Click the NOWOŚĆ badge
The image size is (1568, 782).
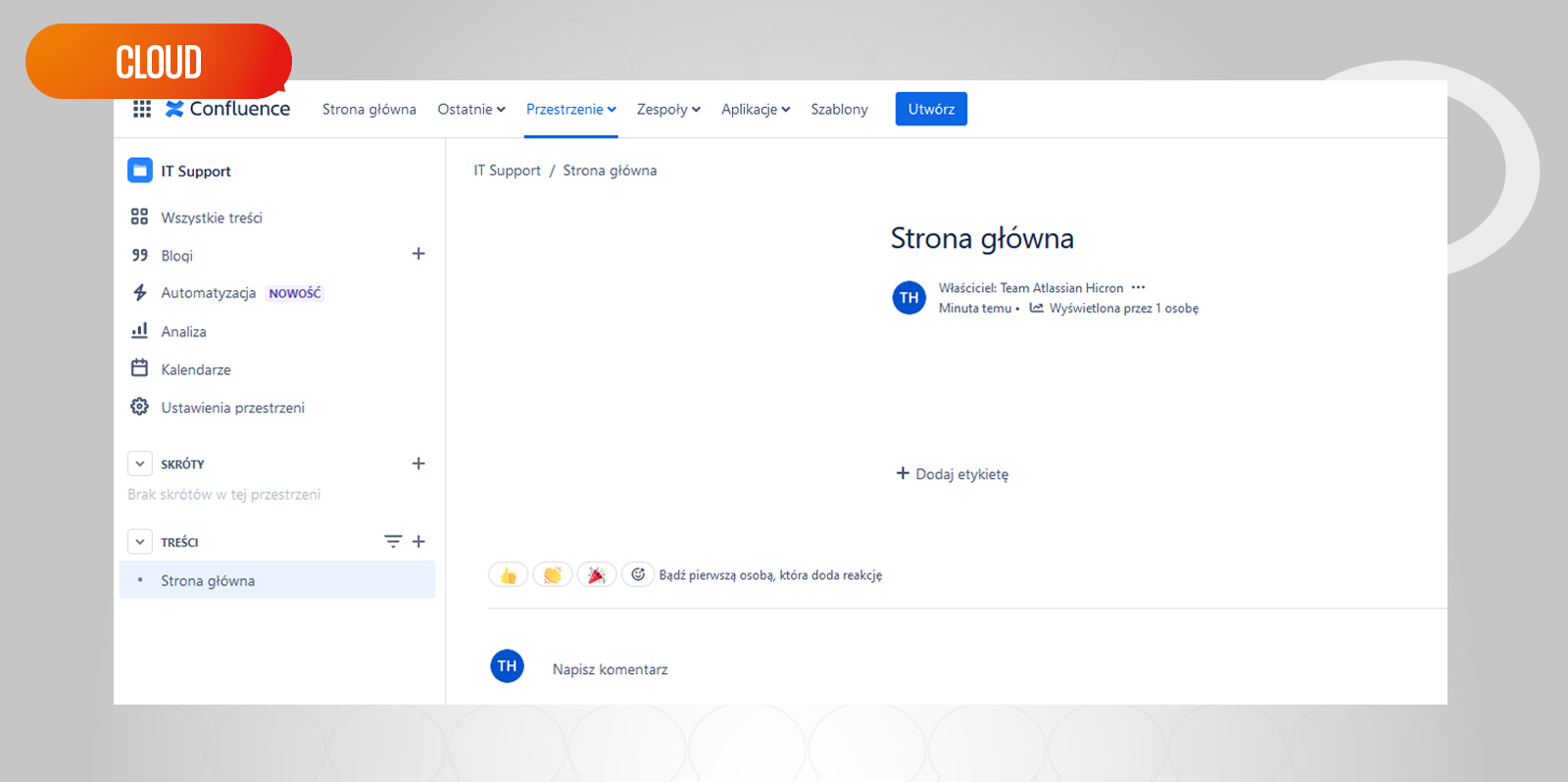(295, 293)
